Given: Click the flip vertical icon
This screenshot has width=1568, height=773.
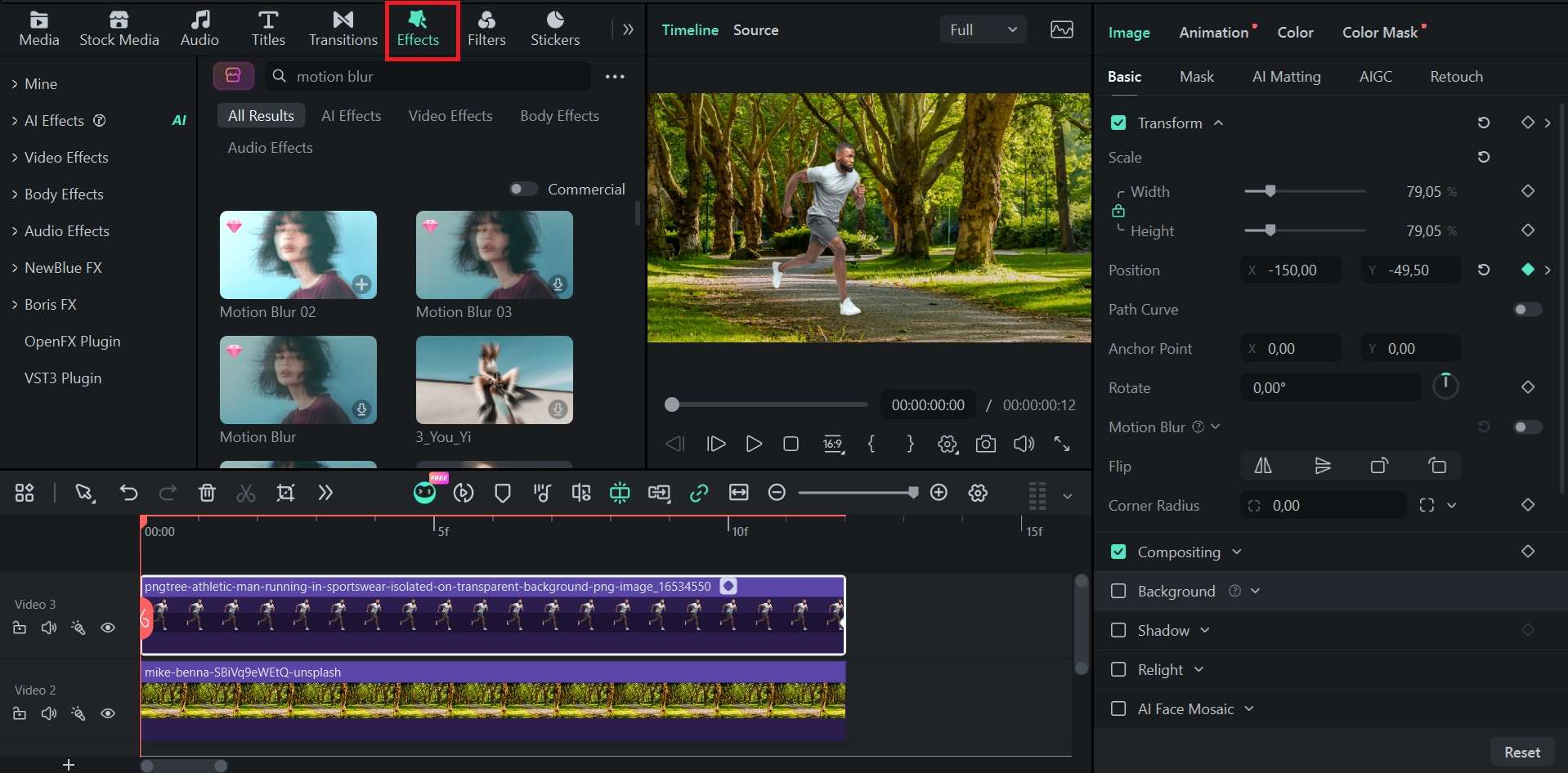Looking at the screenshot, I should [x=1322, y=466].
